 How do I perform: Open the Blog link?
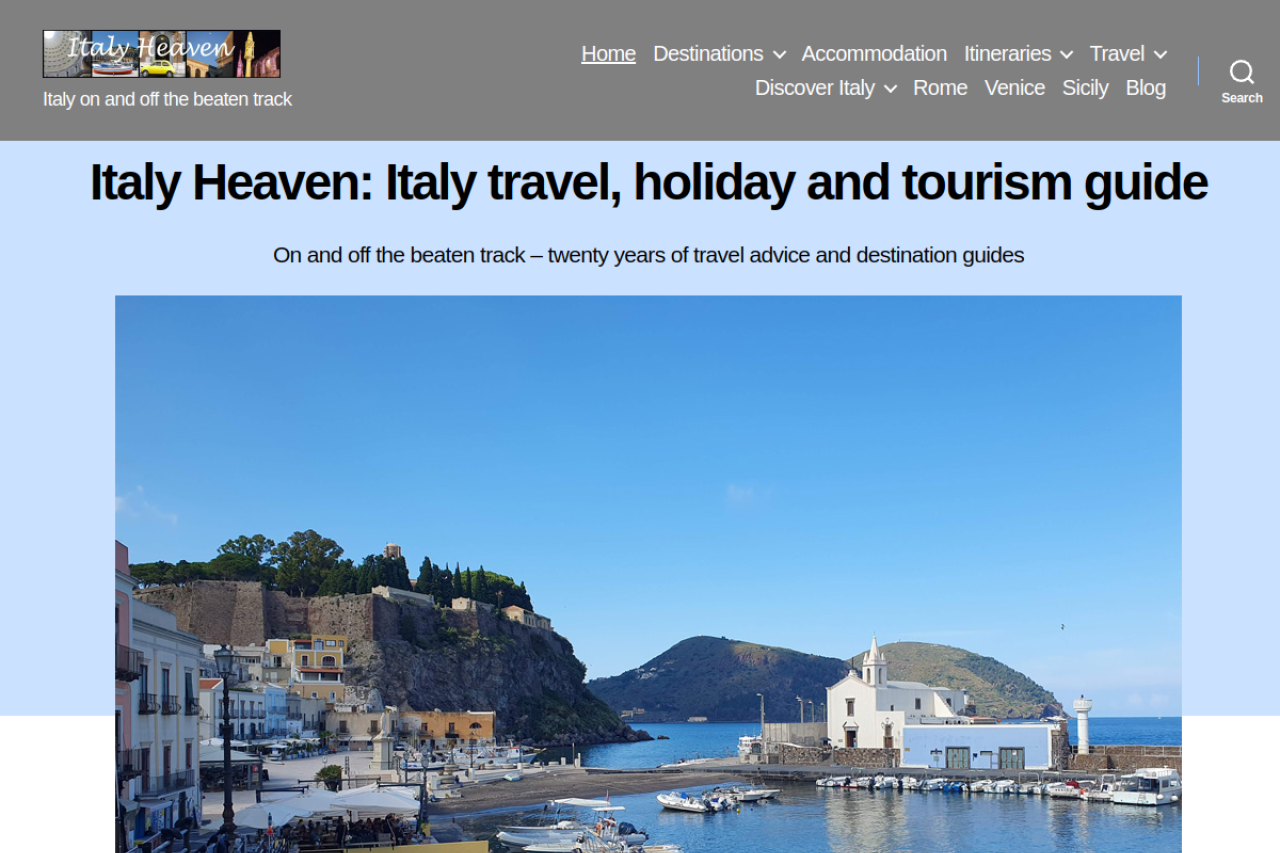point(1146,88)
